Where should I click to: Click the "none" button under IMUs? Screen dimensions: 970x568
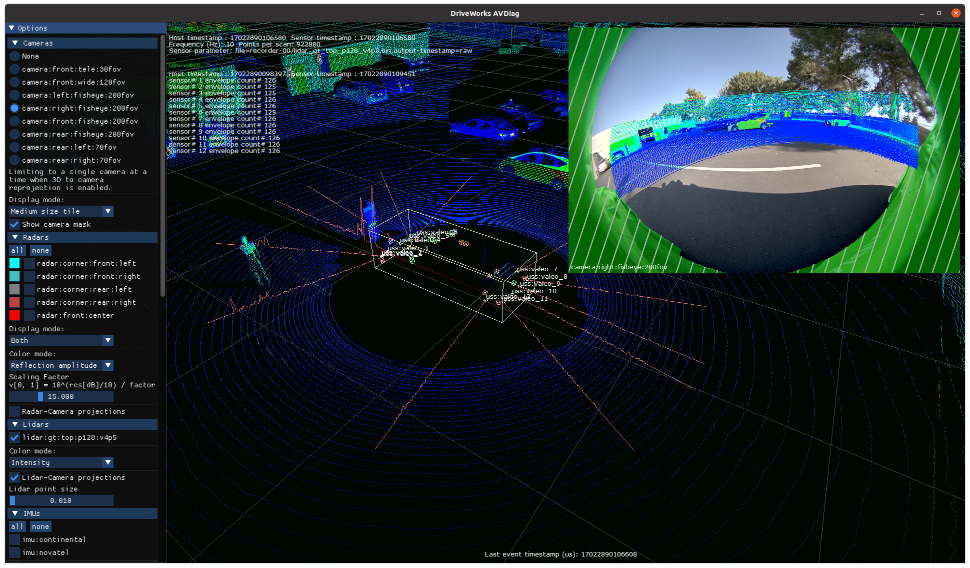click(x=40, y=526)
